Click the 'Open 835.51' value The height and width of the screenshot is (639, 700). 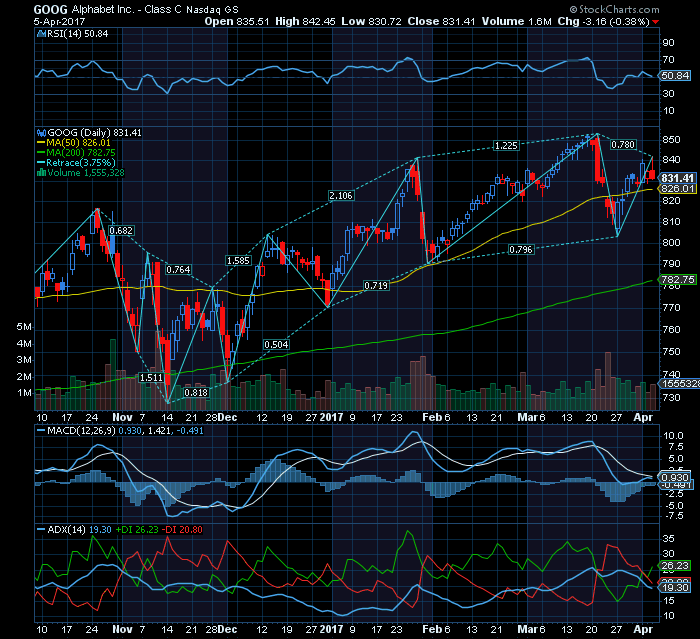point(237,21)
